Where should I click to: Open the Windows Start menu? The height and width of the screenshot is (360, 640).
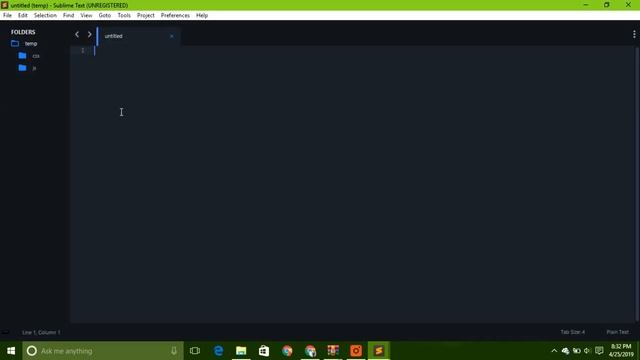point(11,351)
